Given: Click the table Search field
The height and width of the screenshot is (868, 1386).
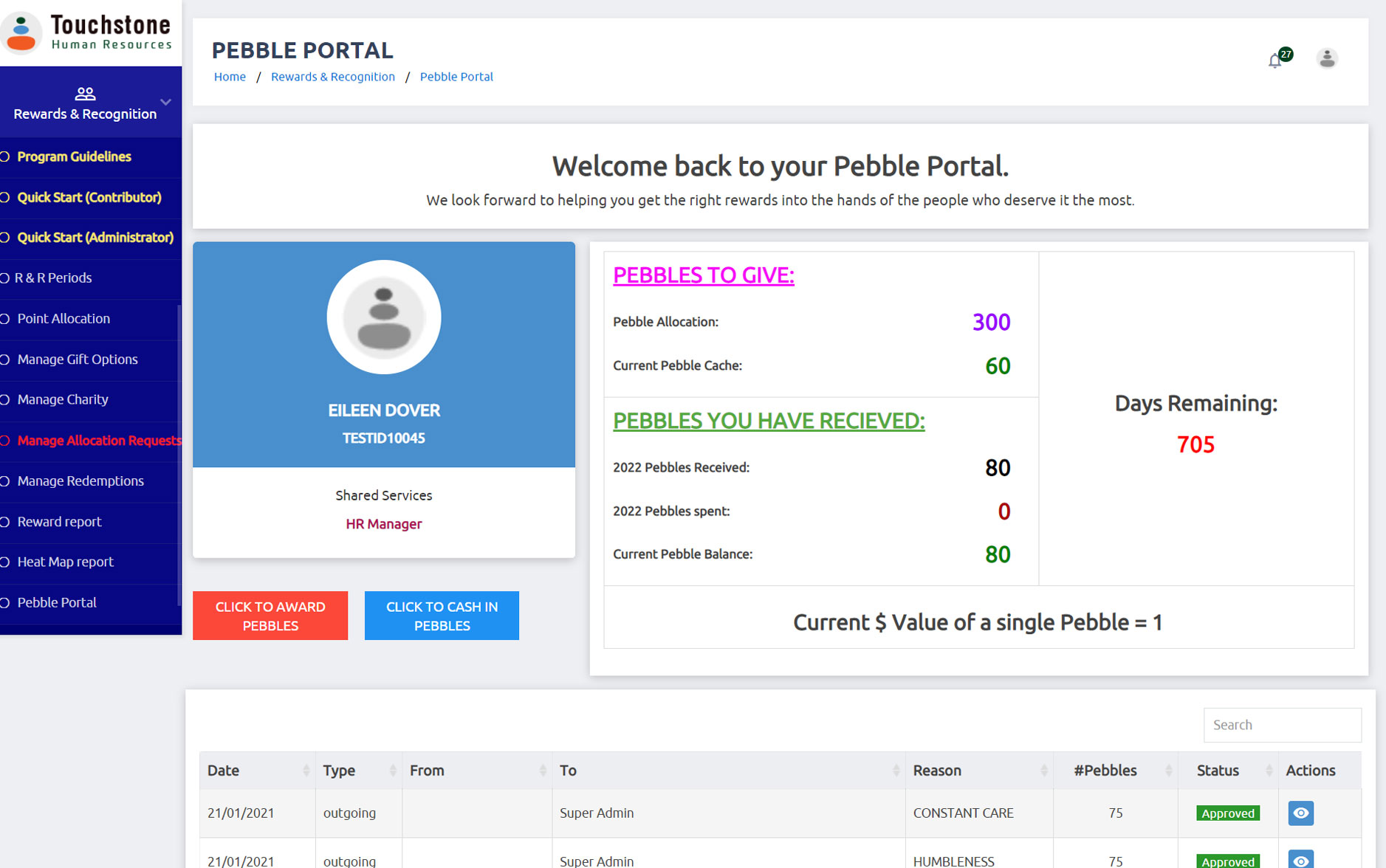Looking at the screenshot, I should 1281,725.
